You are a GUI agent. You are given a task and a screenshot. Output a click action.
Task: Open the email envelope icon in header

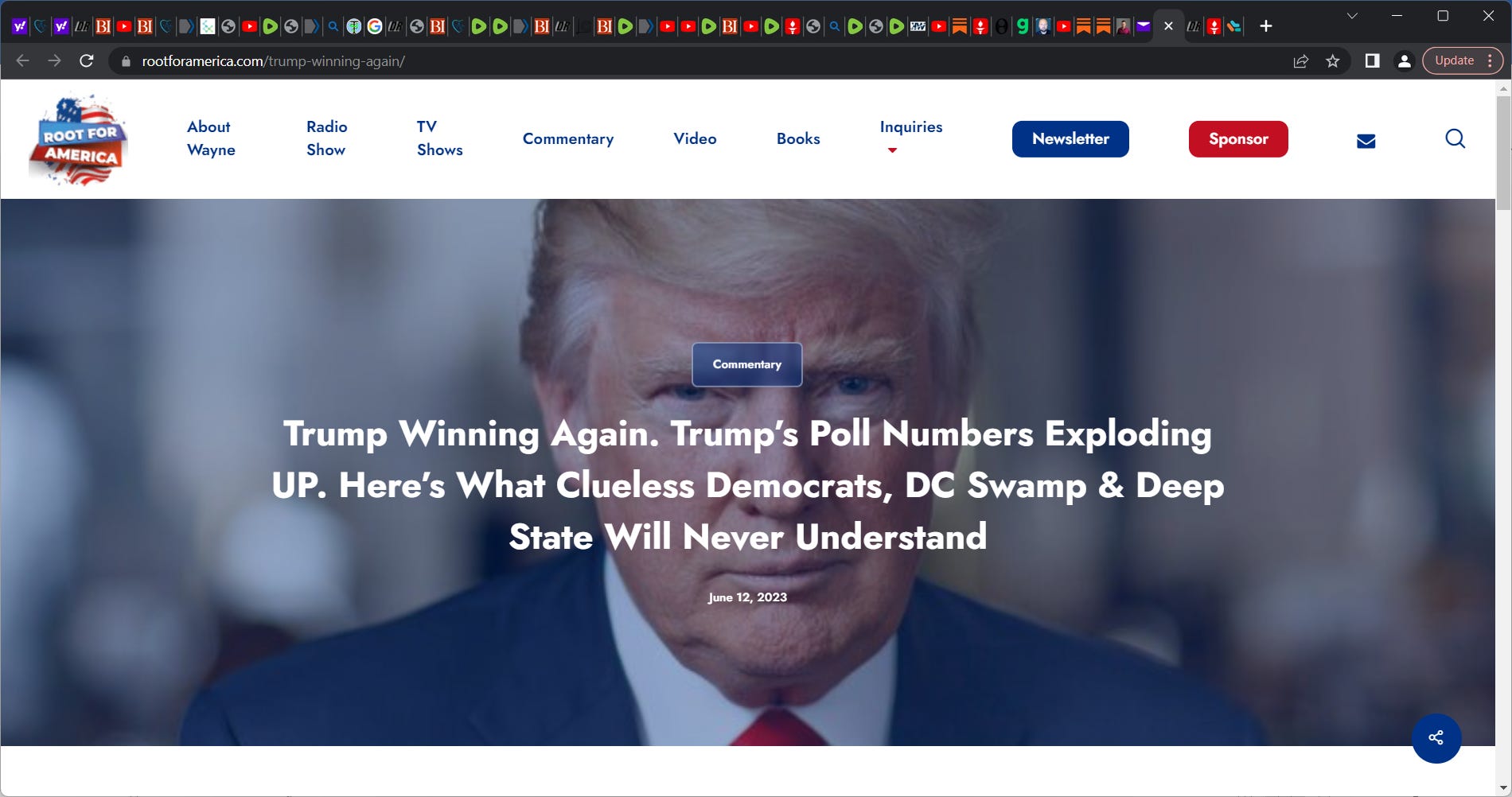pyautogui.click(x=1366, y=141)
